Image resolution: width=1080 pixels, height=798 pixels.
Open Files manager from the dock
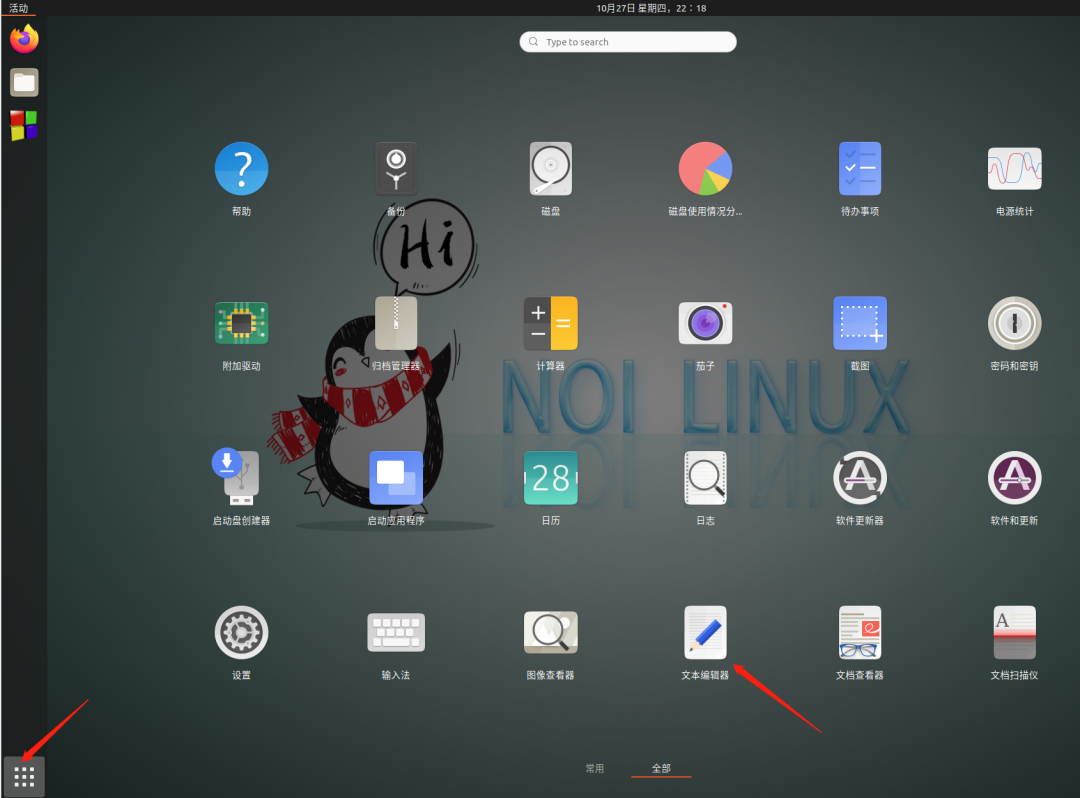coord(24,83)
